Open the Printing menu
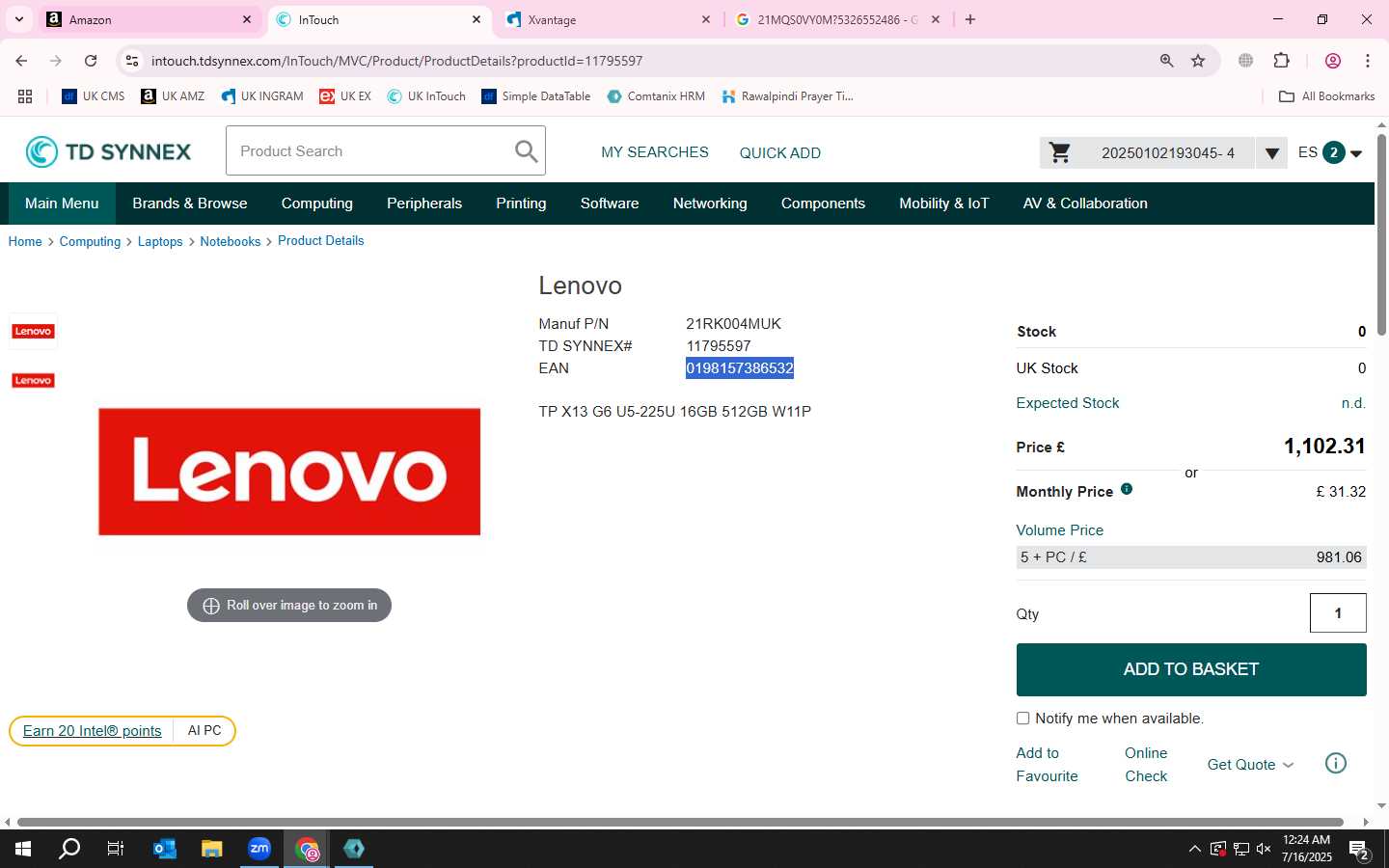Viewport: 1389px width, 868px height. 521,203
